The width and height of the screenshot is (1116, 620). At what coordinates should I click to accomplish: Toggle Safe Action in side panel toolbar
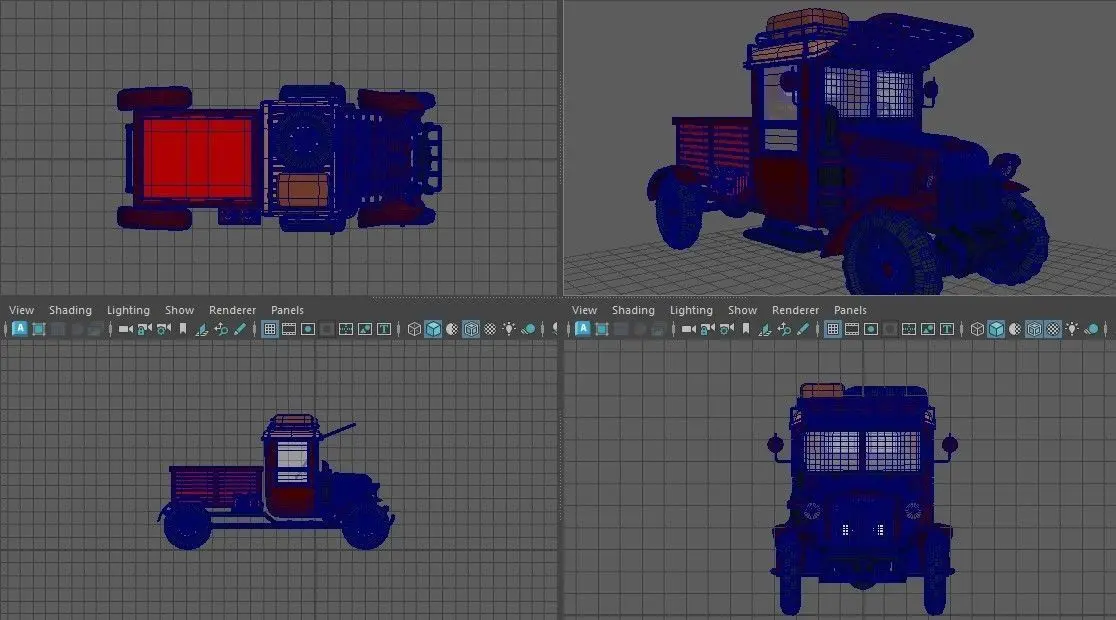[x=365, y=329]
